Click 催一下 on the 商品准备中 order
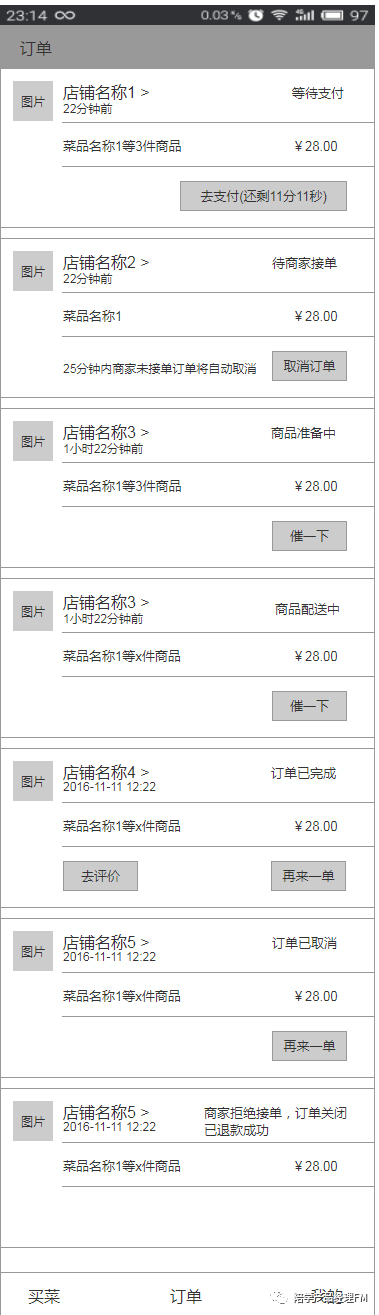 tap(309, 536)
